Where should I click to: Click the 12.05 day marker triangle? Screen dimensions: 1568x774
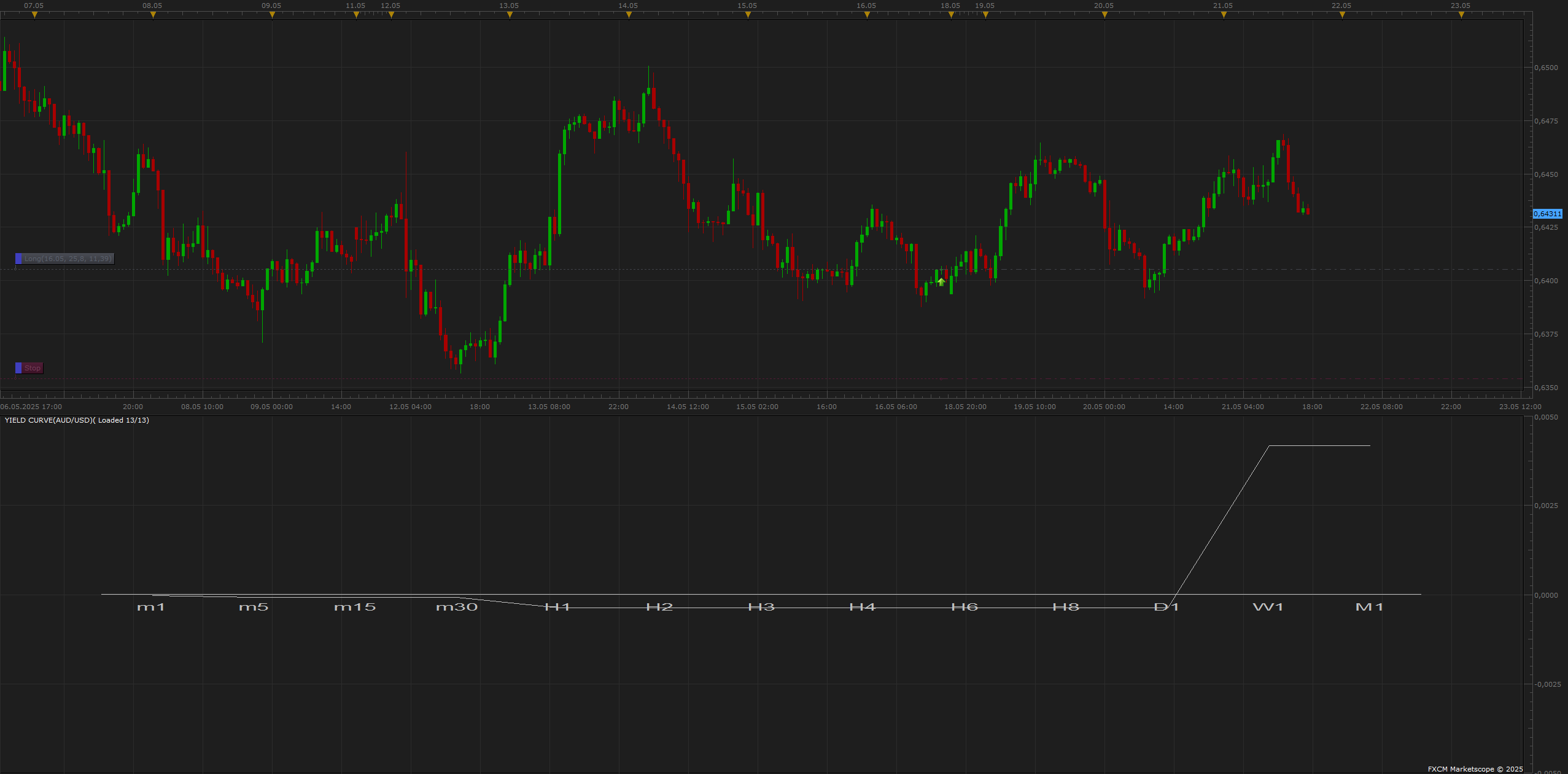click(x=391, y=15)
